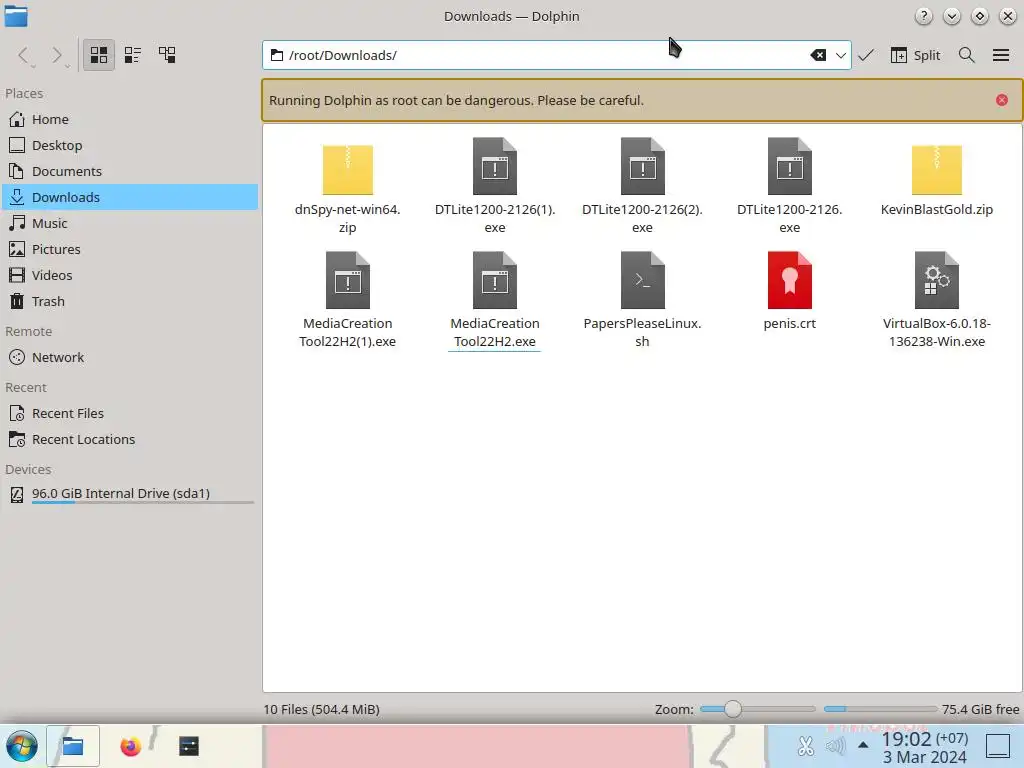Click the free disk space bar
Image resolution: width=1024 pixels, height=768 pixels.
[x=880, y=709]
